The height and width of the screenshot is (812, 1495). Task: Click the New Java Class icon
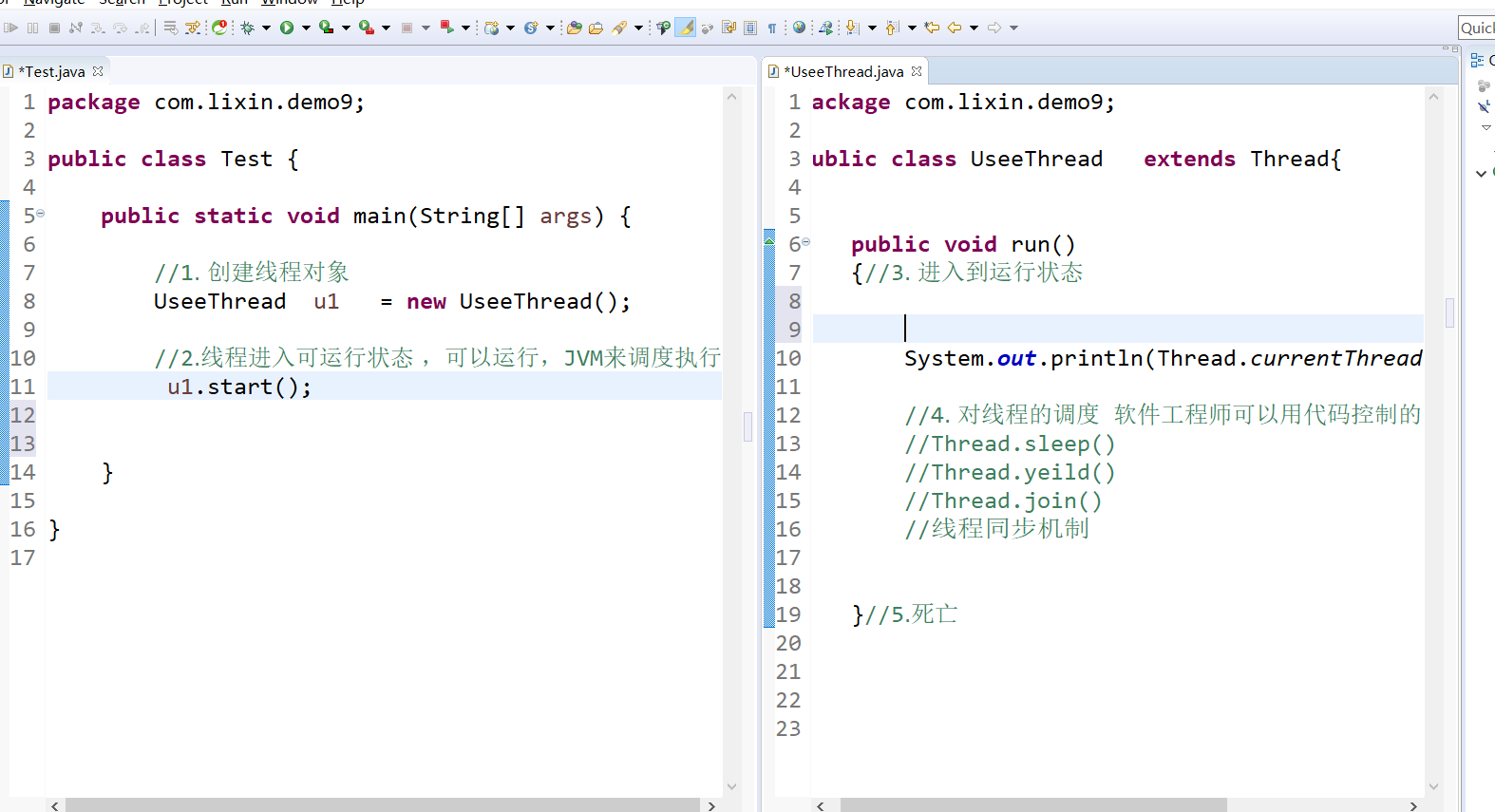(531, 28)
